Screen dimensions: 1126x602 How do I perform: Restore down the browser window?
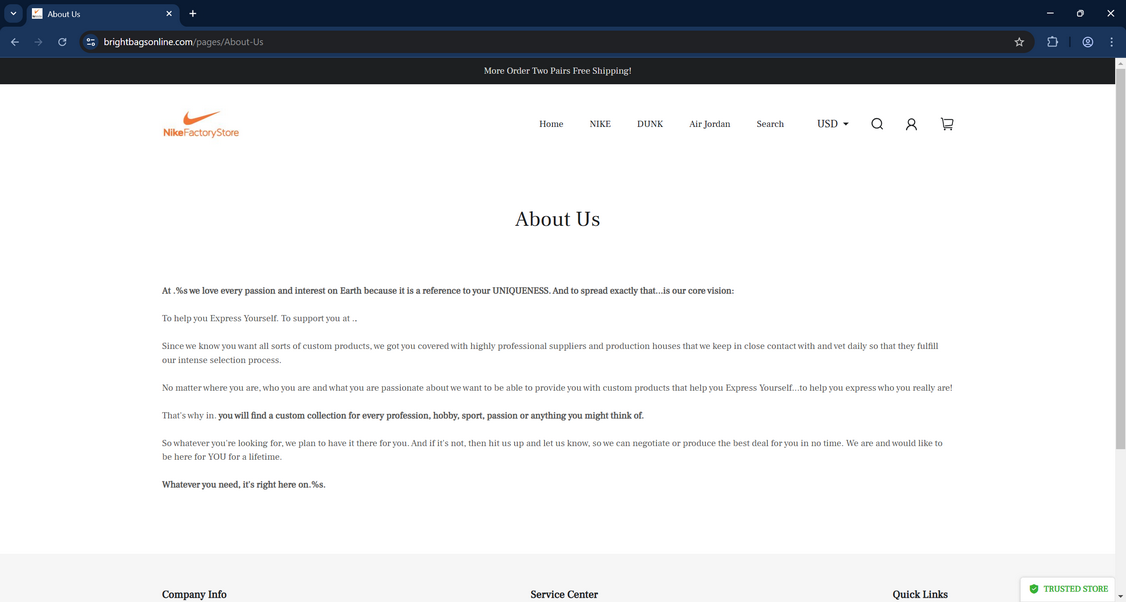[1080, 14]
